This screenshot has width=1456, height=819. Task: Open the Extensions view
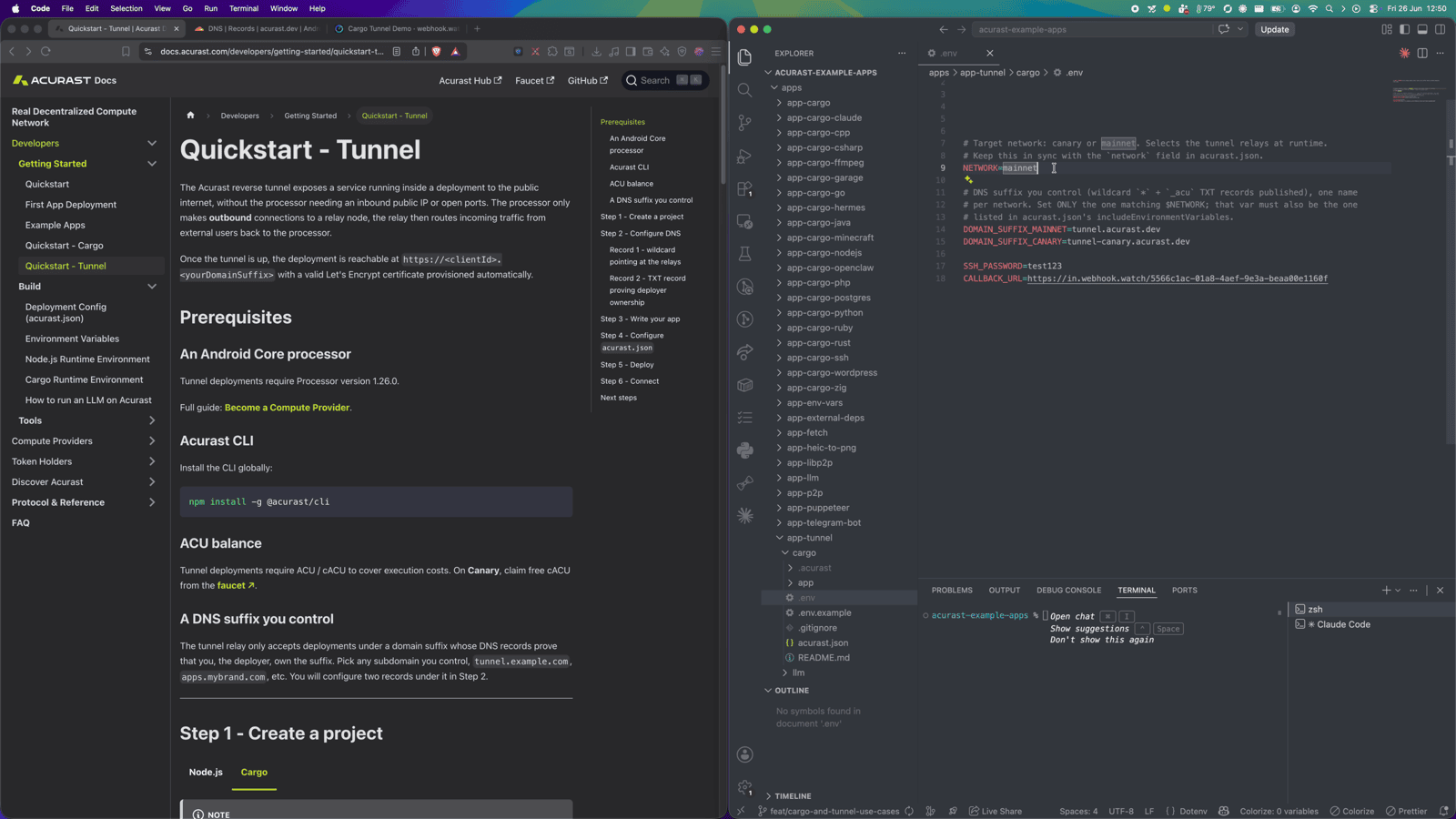click(x=744, y=188)
